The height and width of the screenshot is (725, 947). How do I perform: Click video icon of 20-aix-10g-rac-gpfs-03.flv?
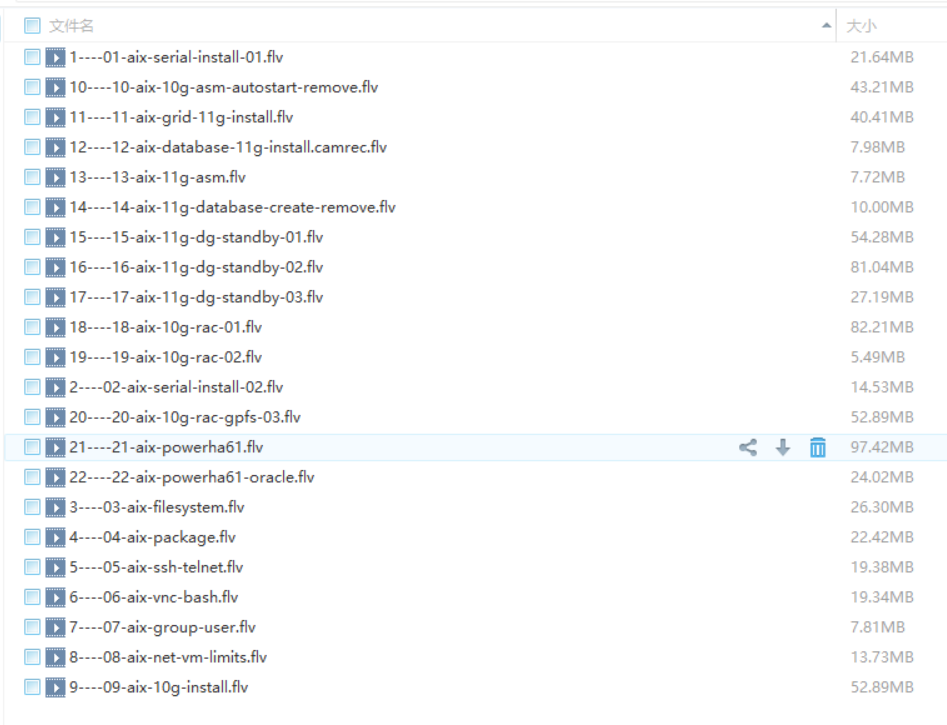coord(56,417)
